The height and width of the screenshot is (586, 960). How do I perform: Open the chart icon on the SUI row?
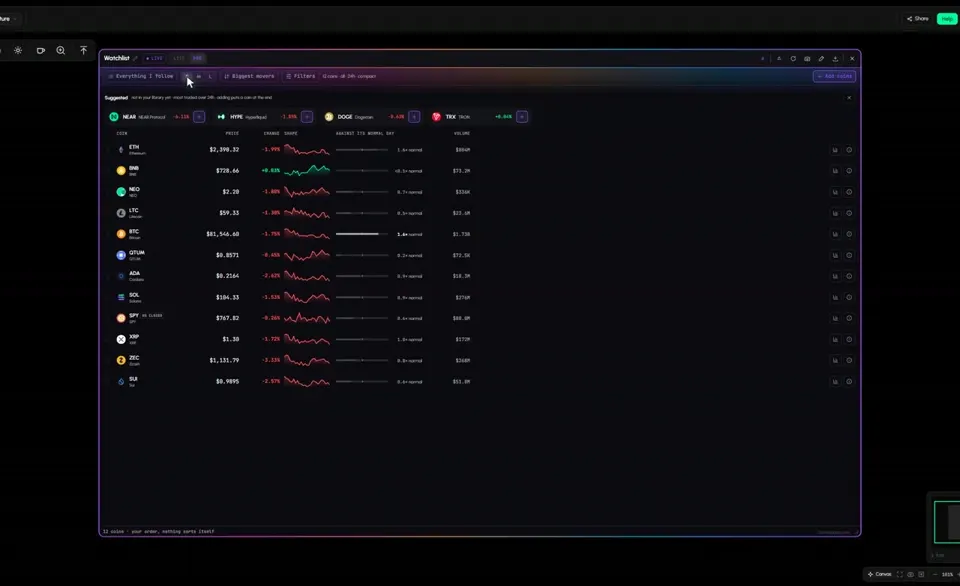coord(835,381)
